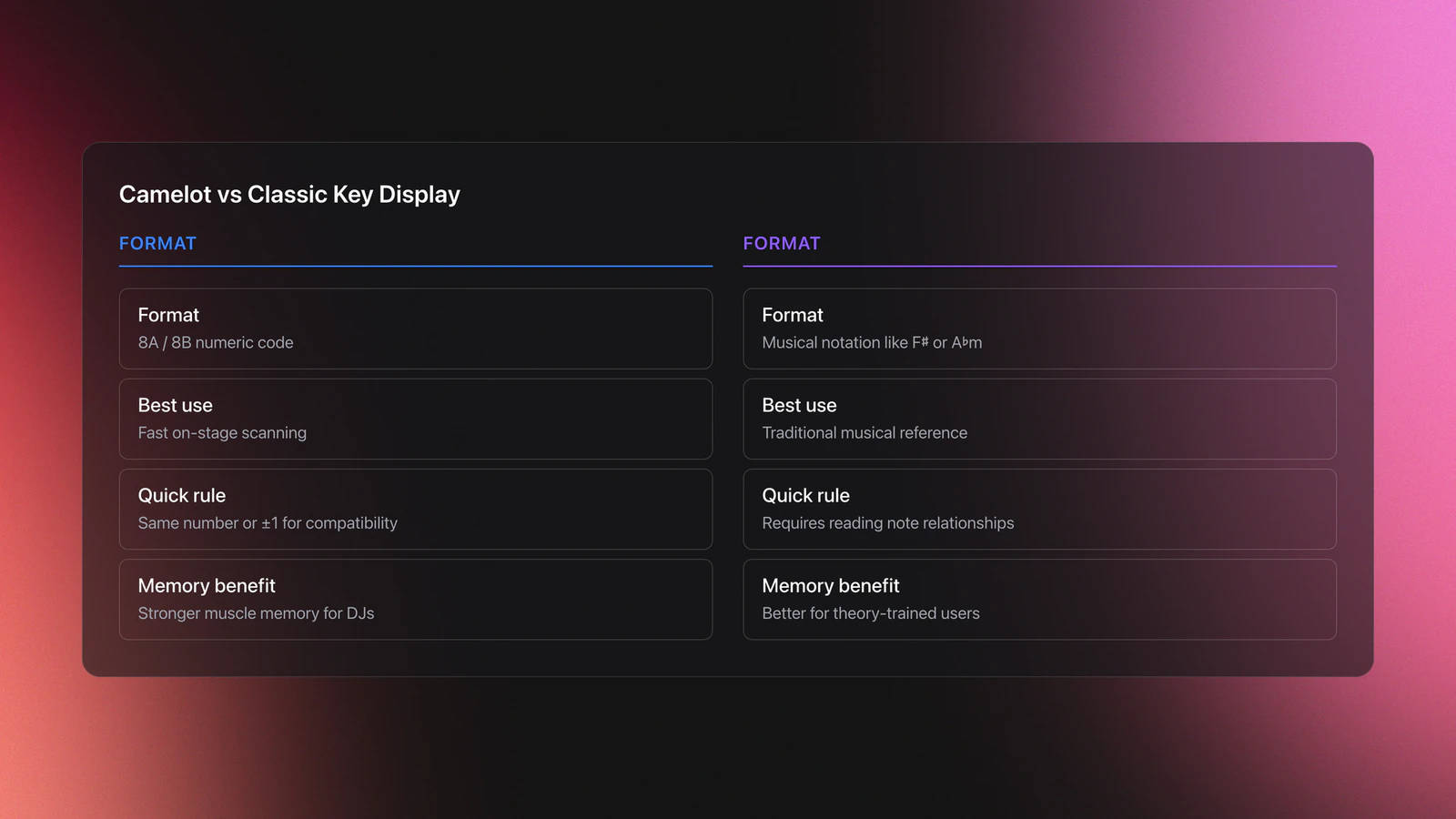The height and width of the screenshot is (819, 1456).
Task: Open the Musical notation like F♯ card
Action: click(1040, 329)
